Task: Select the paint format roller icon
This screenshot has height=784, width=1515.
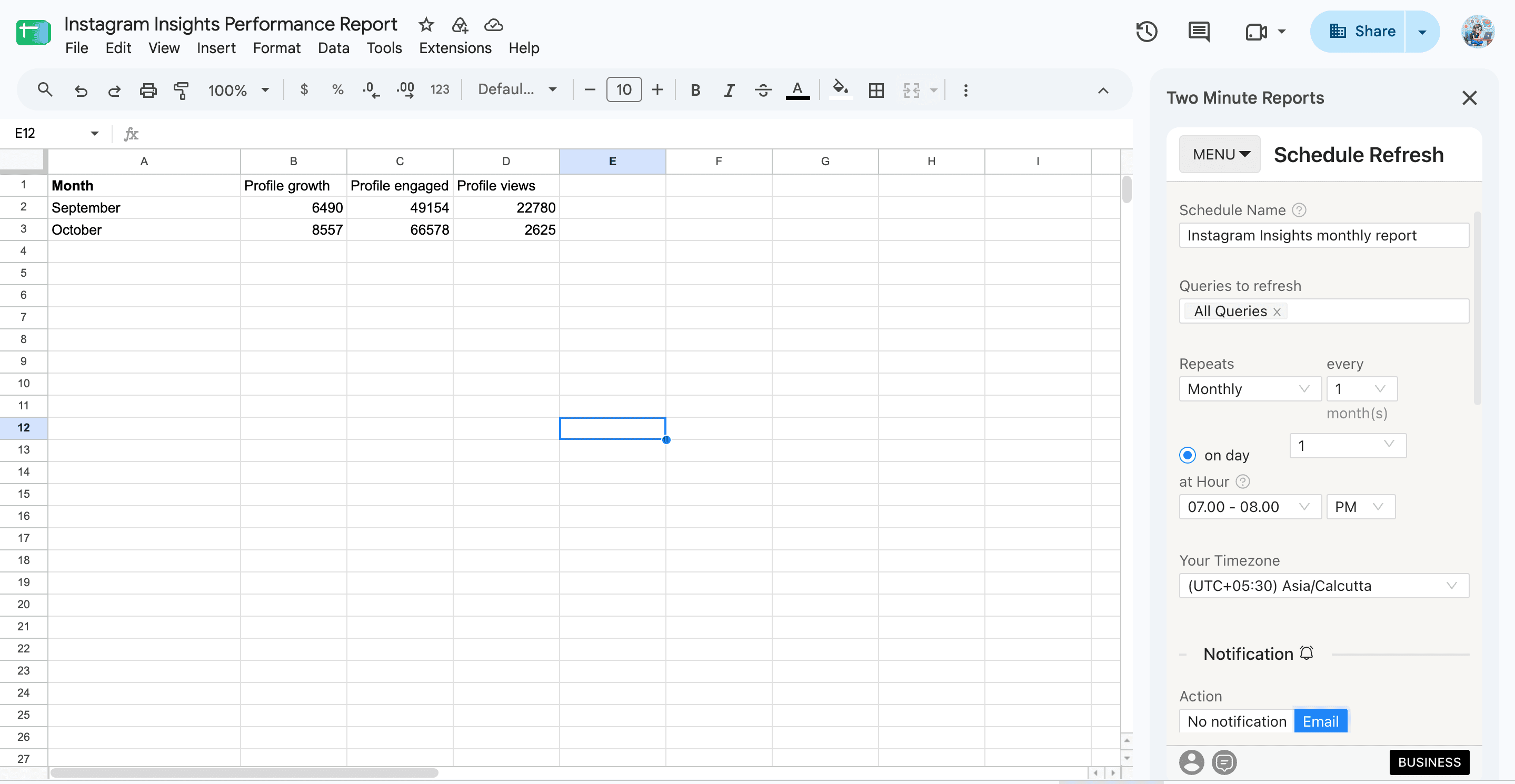Action: coord(181,90)
